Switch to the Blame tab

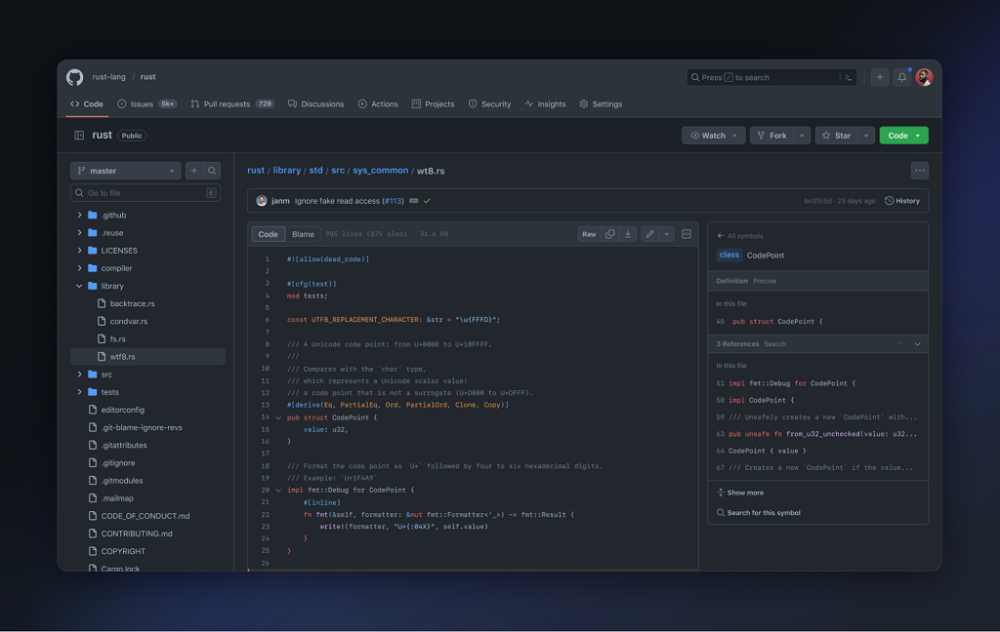[303, 234]
